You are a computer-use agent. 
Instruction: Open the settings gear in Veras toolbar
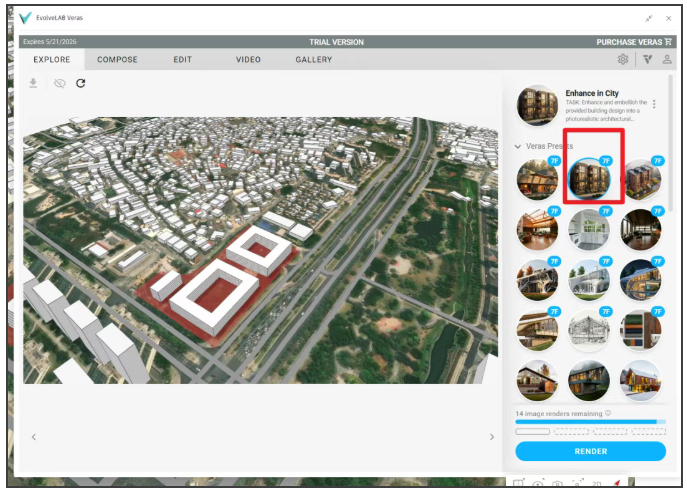tap(623, 59)
